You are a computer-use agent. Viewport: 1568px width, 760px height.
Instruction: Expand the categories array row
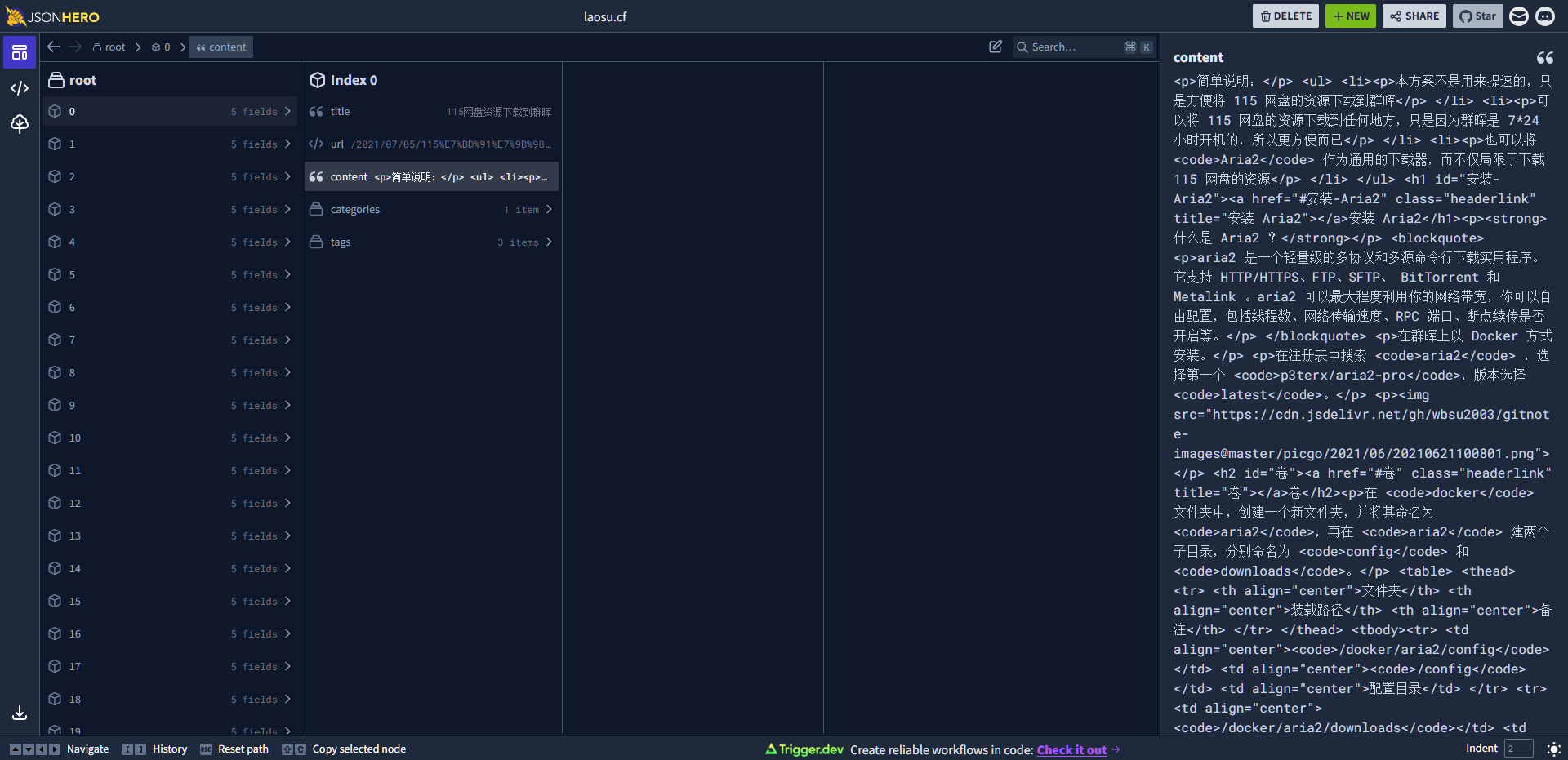431,209
